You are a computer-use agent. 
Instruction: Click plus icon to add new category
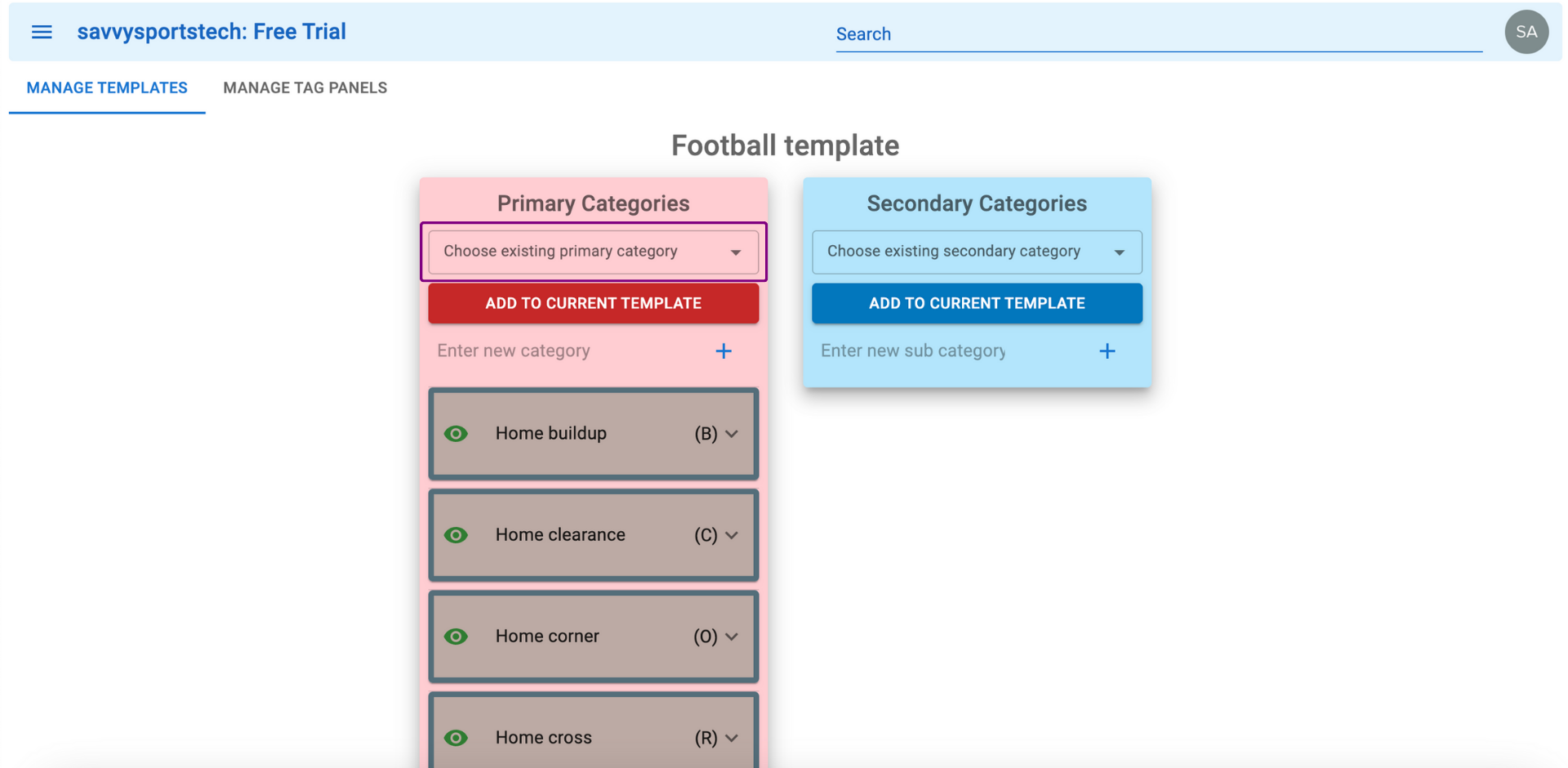[x=724, y=351]
